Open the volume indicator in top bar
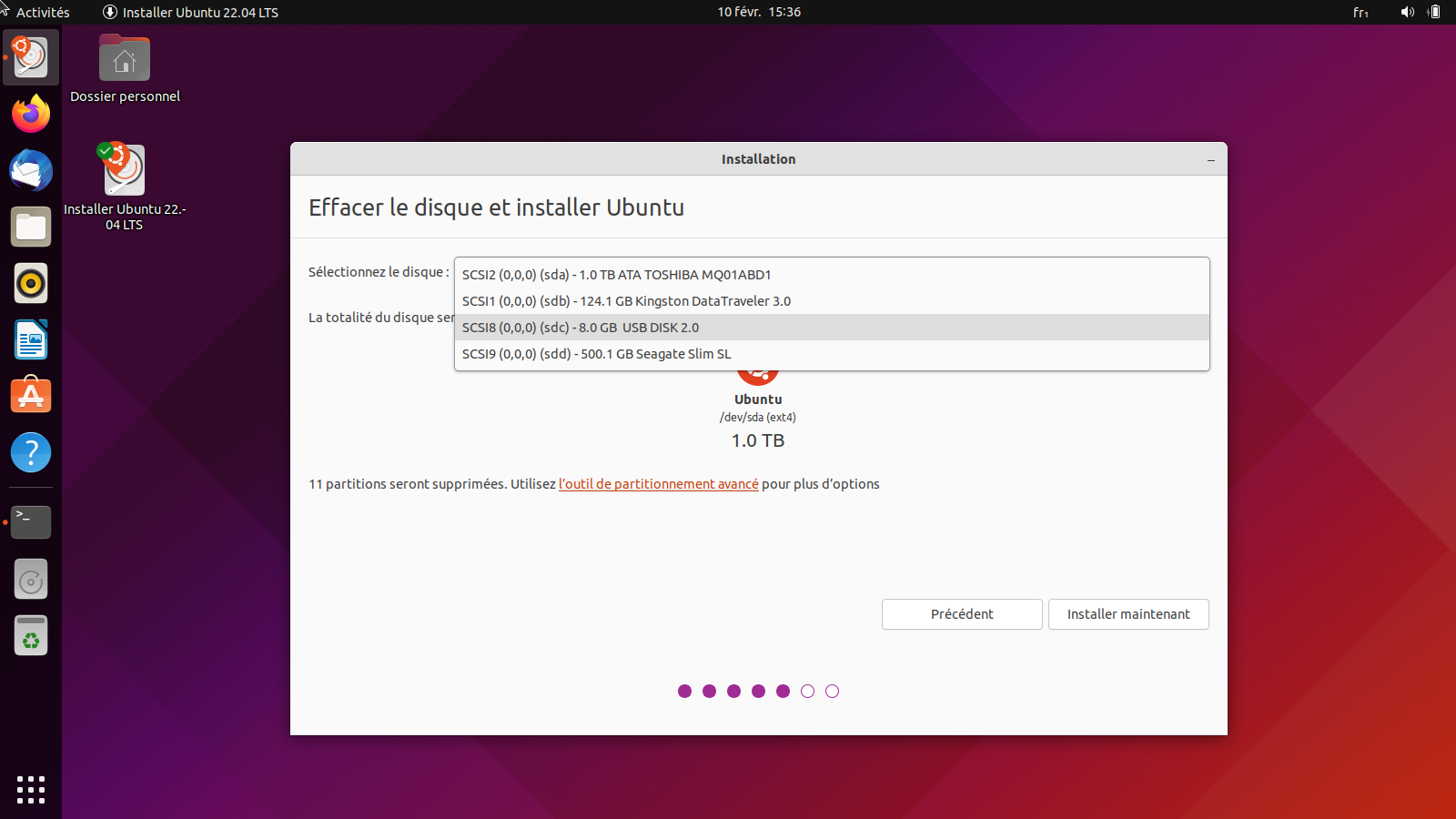This screenshot has height=819, width=1456. (1408, 12)
